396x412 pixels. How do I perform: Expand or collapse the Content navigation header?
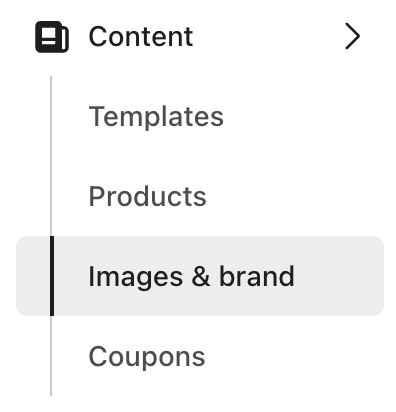pos(198,36)
